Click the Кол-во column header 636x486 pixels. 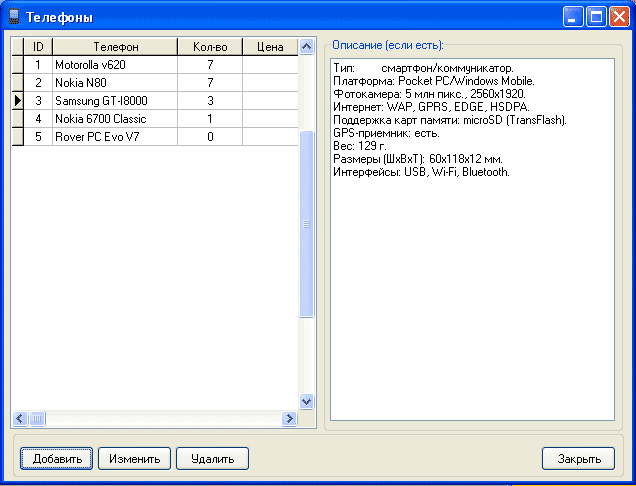click(x=210, y=47)
